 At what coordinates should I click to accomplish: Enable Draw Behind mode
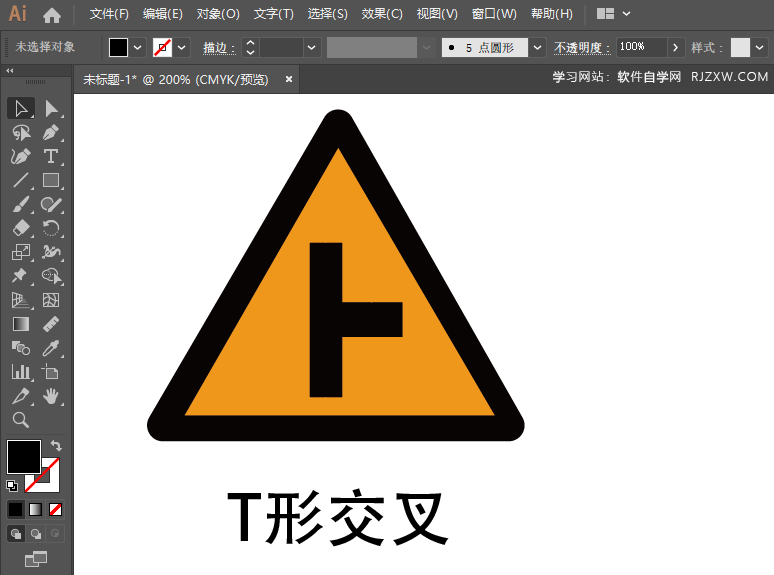(x=36, y=534)
